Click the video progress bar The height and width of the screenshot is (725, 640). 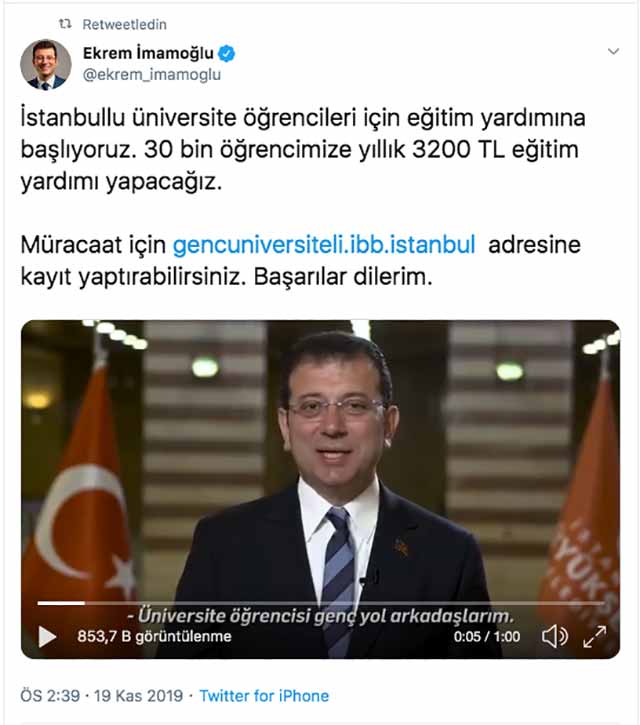tap(321, 603)
